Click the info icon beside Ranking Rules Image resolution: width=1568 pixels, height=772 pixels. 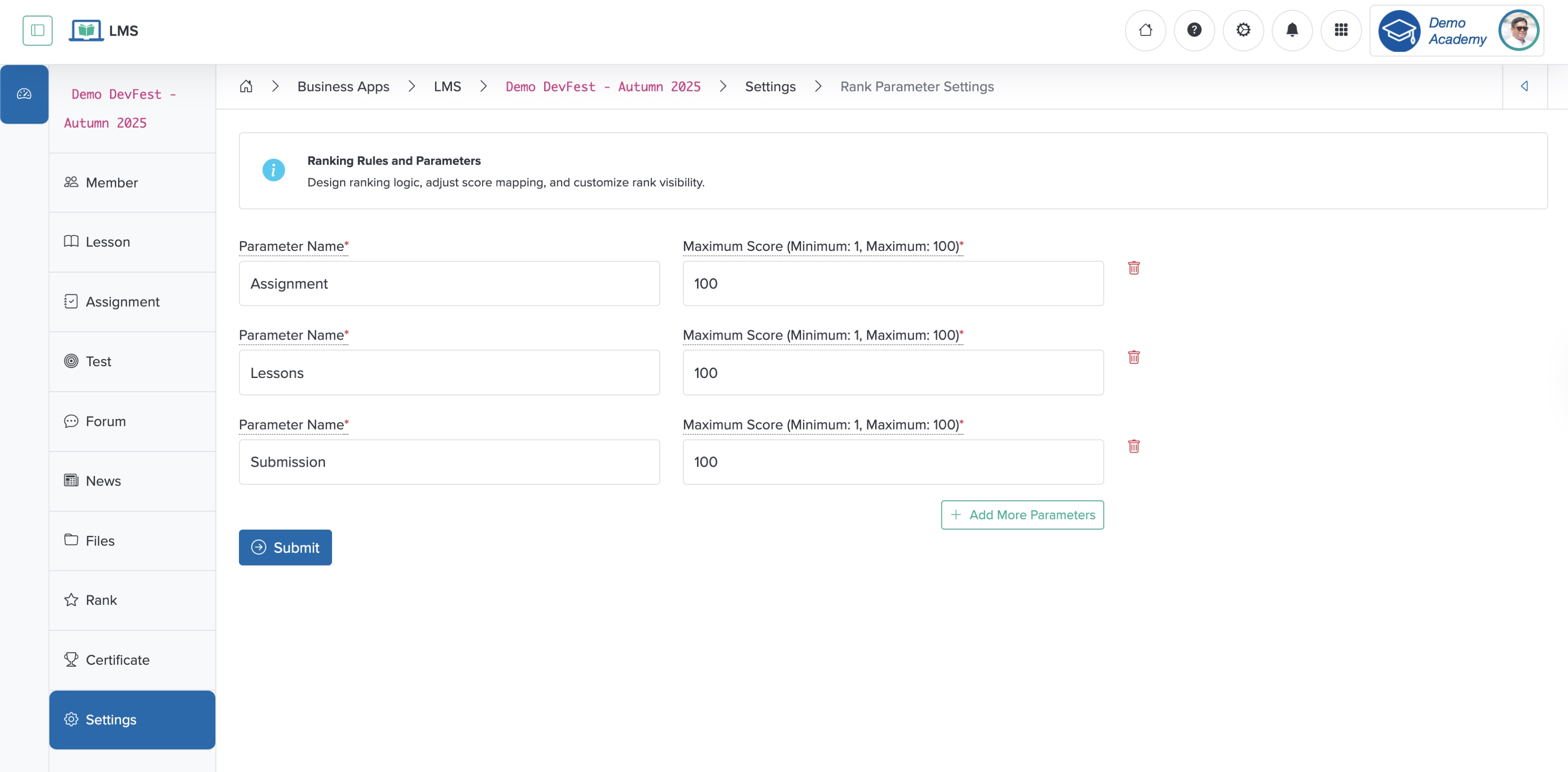pyautogui.click(x=273, y=170)
